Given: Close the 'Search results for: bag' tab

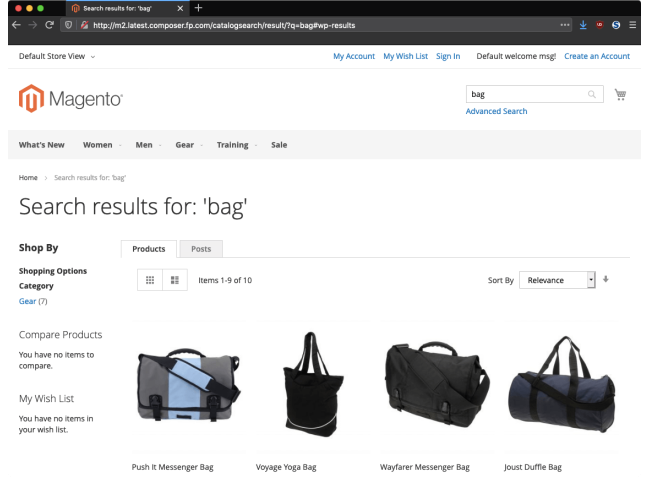Looking at the screenshot, I should coord(180,8).
